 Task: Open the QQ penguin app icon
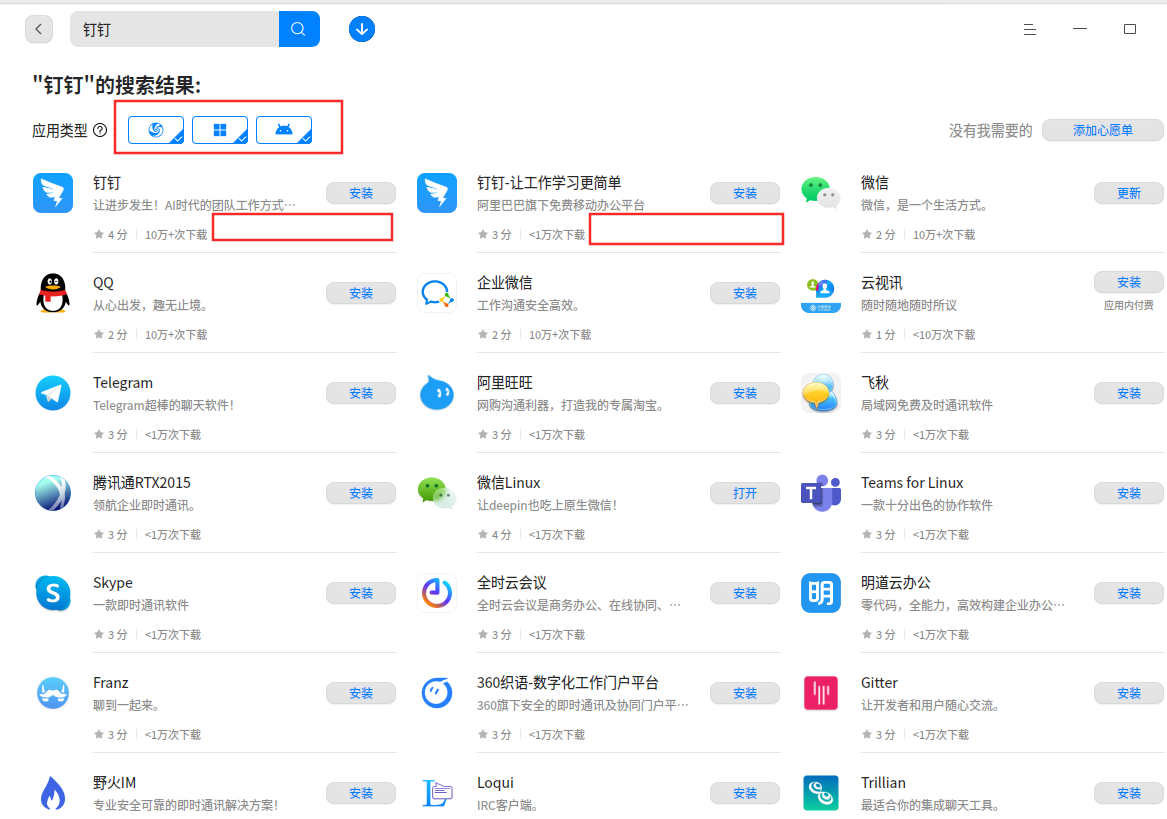pyautogui.click(x=53, y=293)
